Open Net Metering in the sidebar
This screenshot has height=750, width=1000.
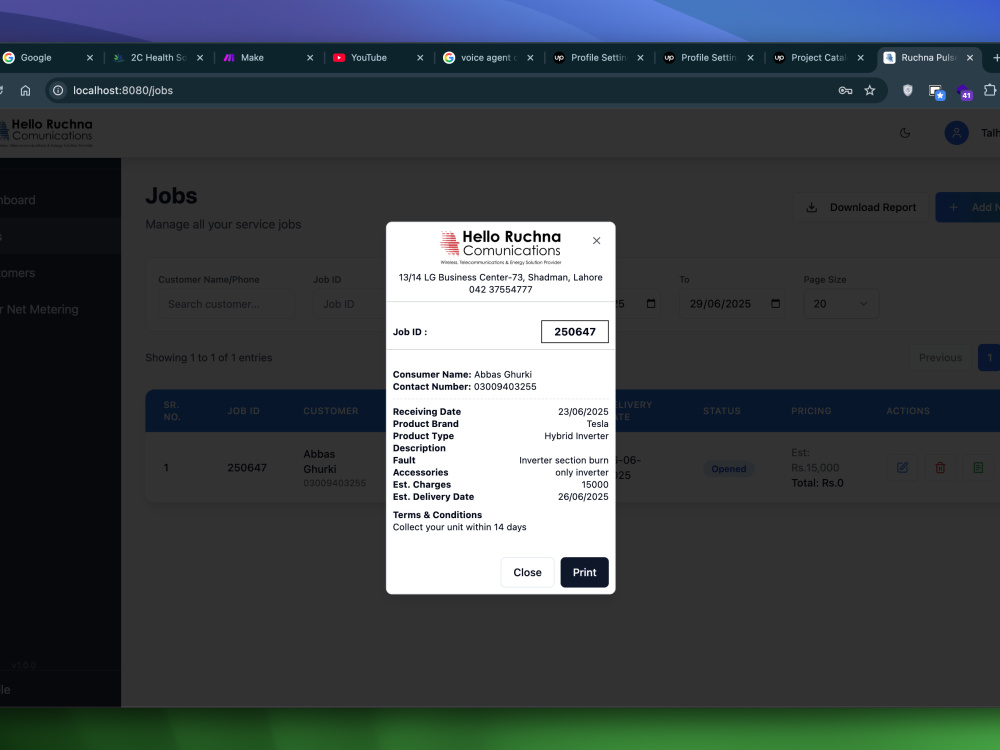[x=41, y=309]
